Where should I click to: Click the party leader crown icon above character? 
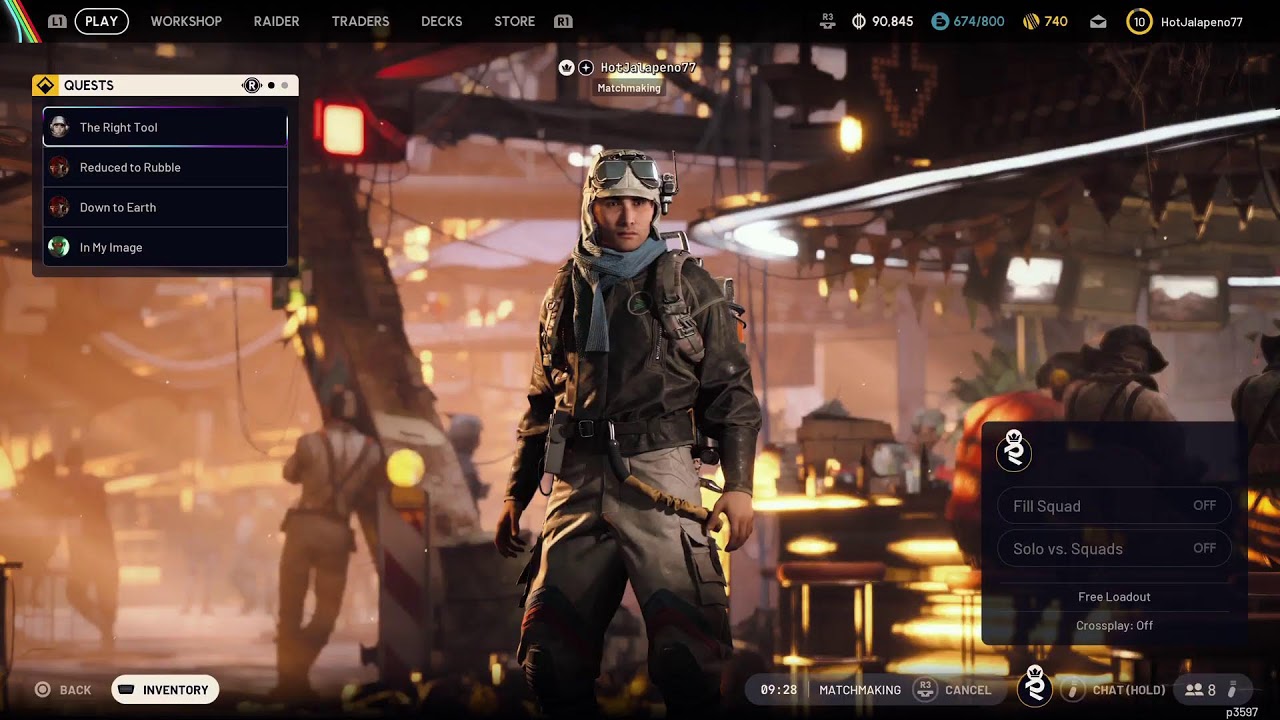[567, 67]
